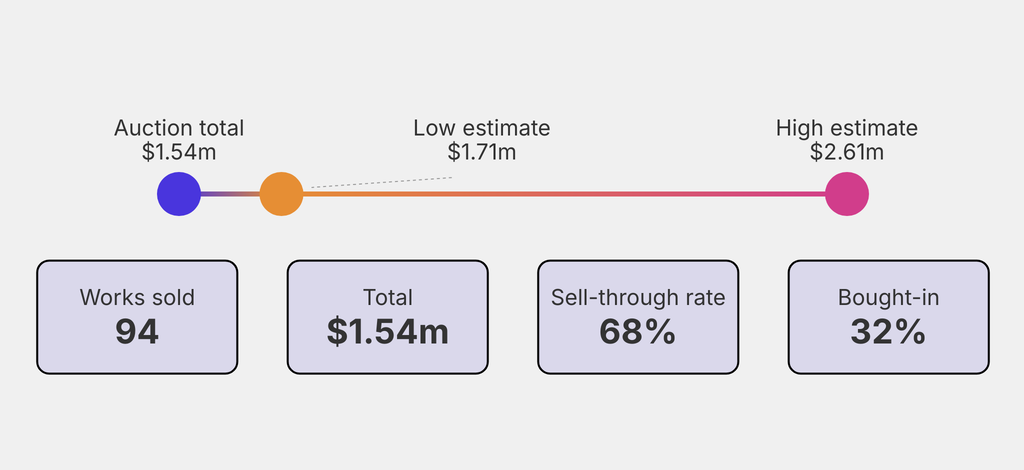This screenshot has height=470, width=1024.
Task: Click the number 94 in Works sold card
Action: point(137,331)
